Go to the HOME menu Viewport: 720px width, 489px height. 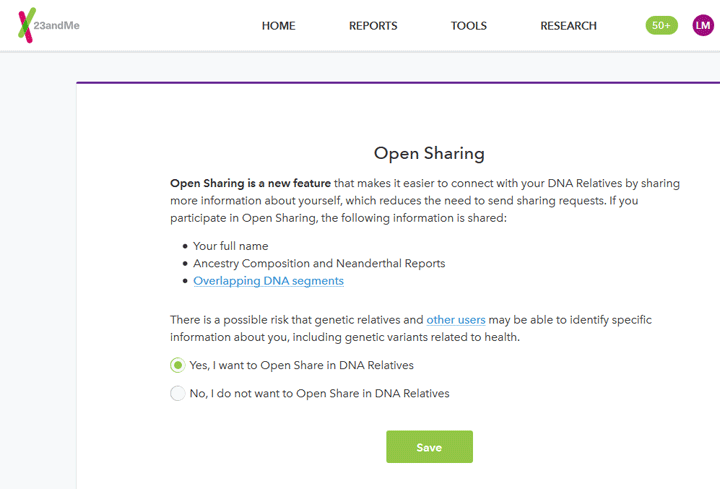click(278, 26)
